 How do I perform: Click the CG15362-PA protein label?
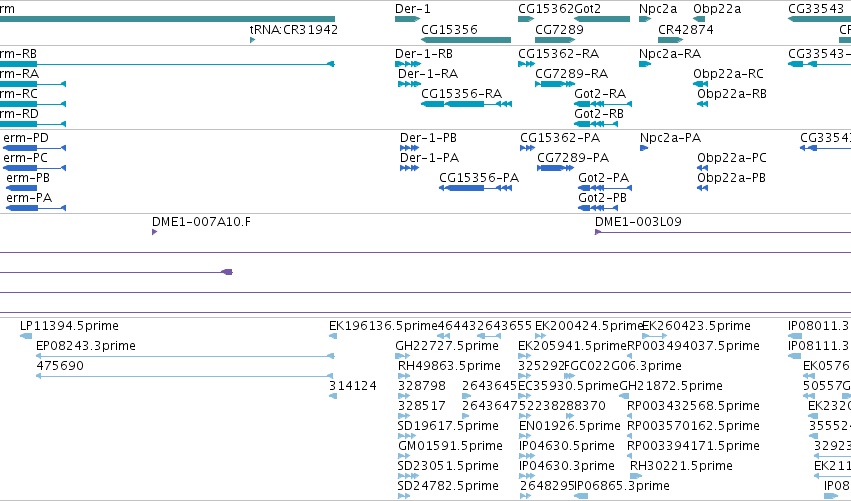click(x=560, y=138)
